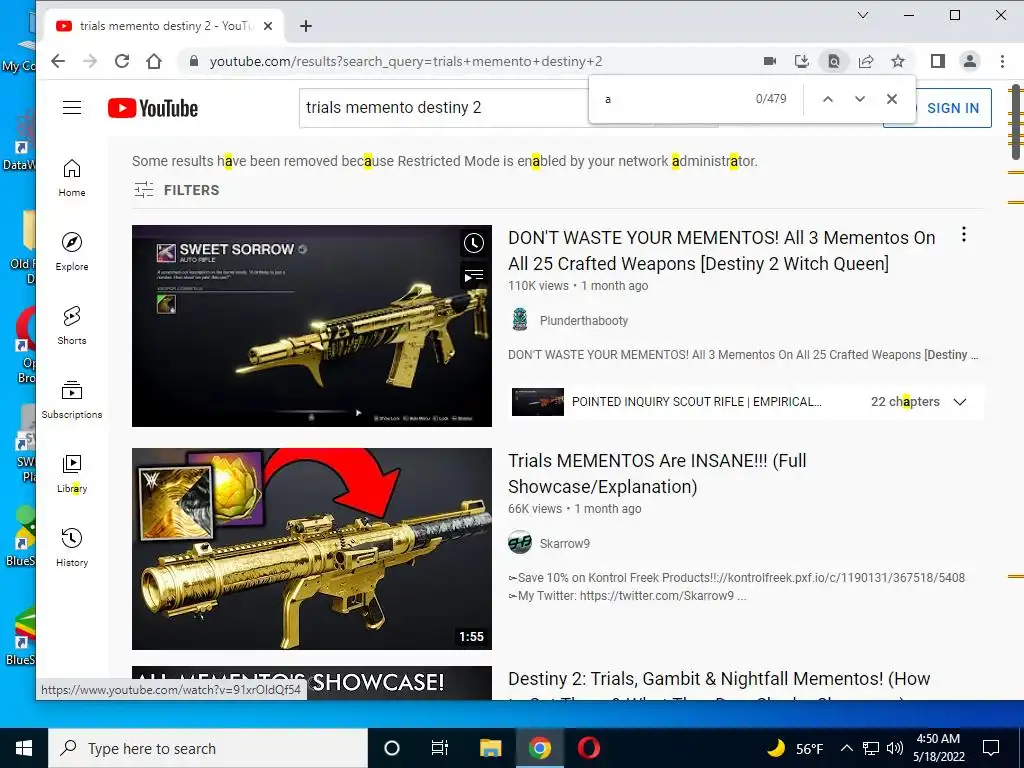The width and height of the screenshot is (1024, 768).
Task: Jump to next find result
Action: [859, 99]
